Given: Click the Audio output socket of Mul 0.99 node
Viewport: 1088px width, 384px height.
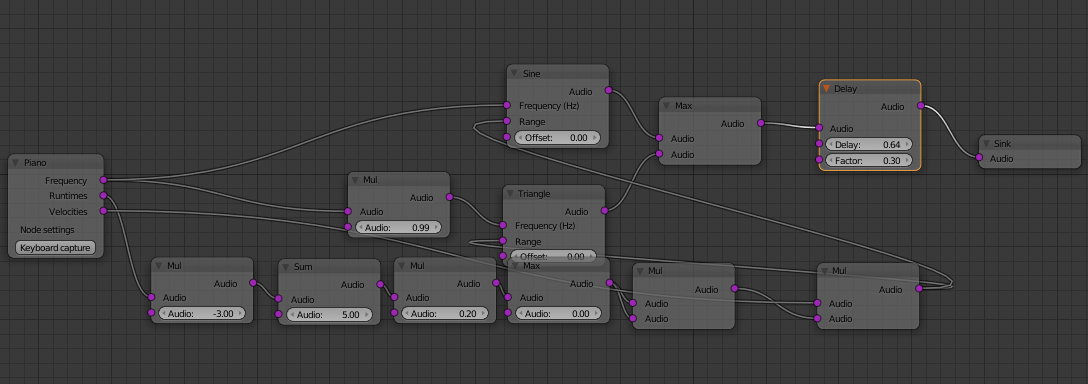Looking at the screenshot, I should pyautogui.click(x=449, y=198).
